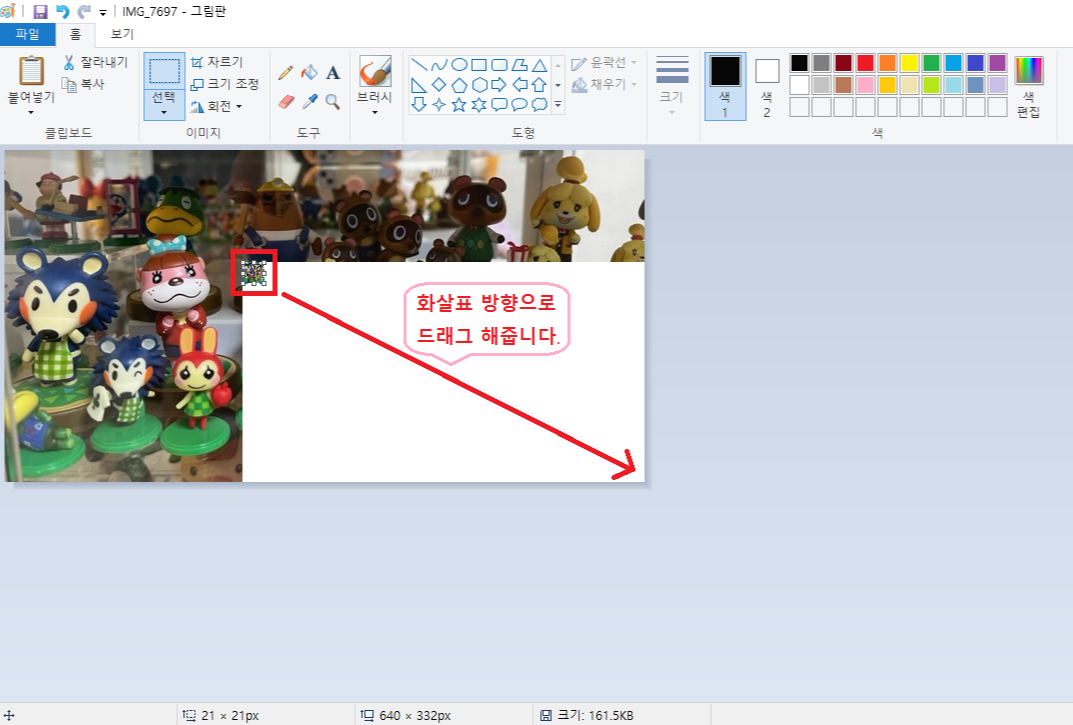This screenshot has width=1073, height=725.
Task: Click the Cut (잘라내기) button
Action: click(95, 62)
